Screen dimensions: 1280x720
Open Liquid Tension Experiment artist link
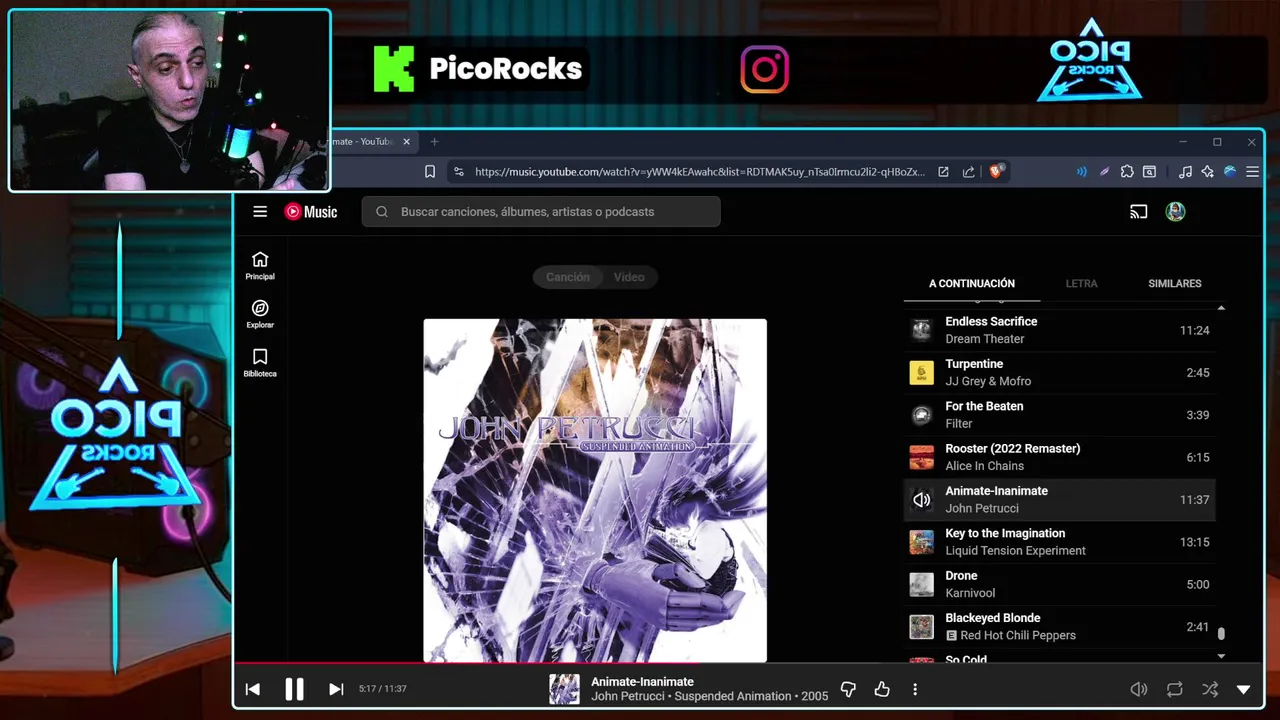coord(1015,551)
